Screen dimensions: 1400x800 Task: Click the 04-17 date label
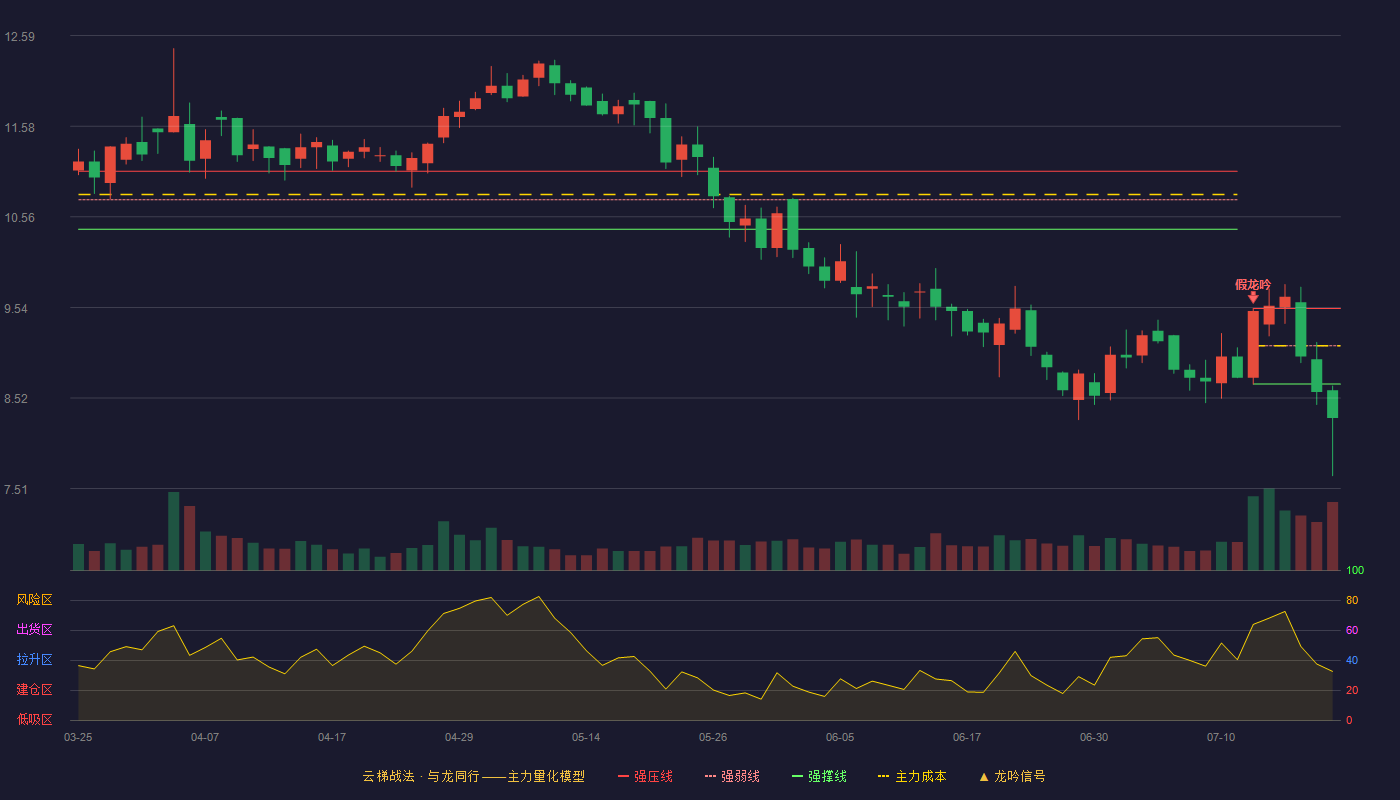[332, 737]
